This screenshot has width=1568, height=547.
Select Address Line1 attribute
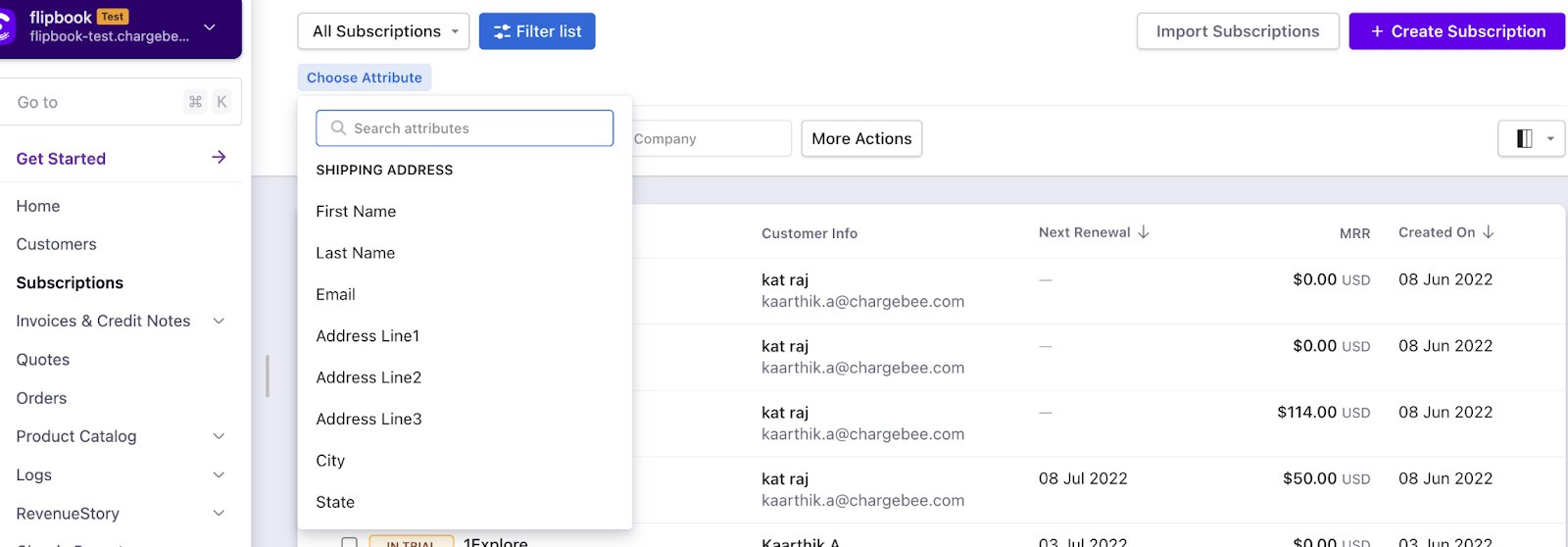[x=367, y=336]
